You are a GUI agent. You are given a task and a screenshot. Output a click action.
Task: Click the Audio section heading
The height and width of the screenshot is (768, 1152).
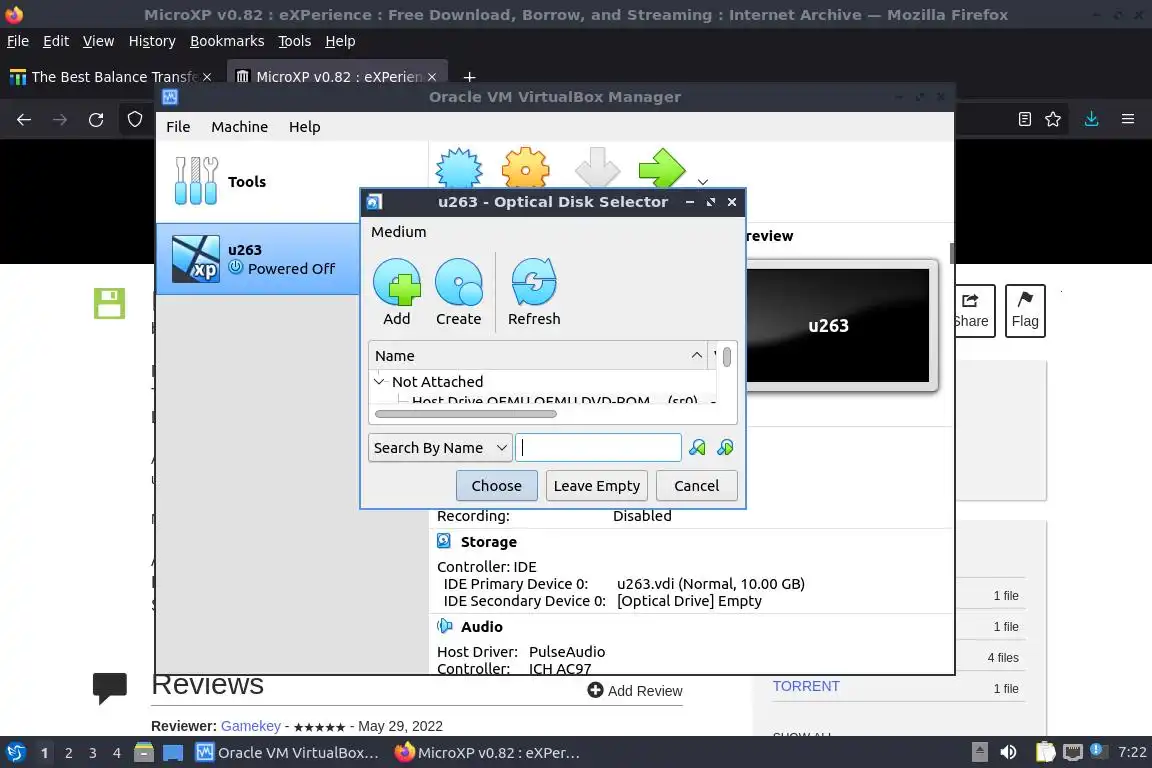tap(481, 626)
